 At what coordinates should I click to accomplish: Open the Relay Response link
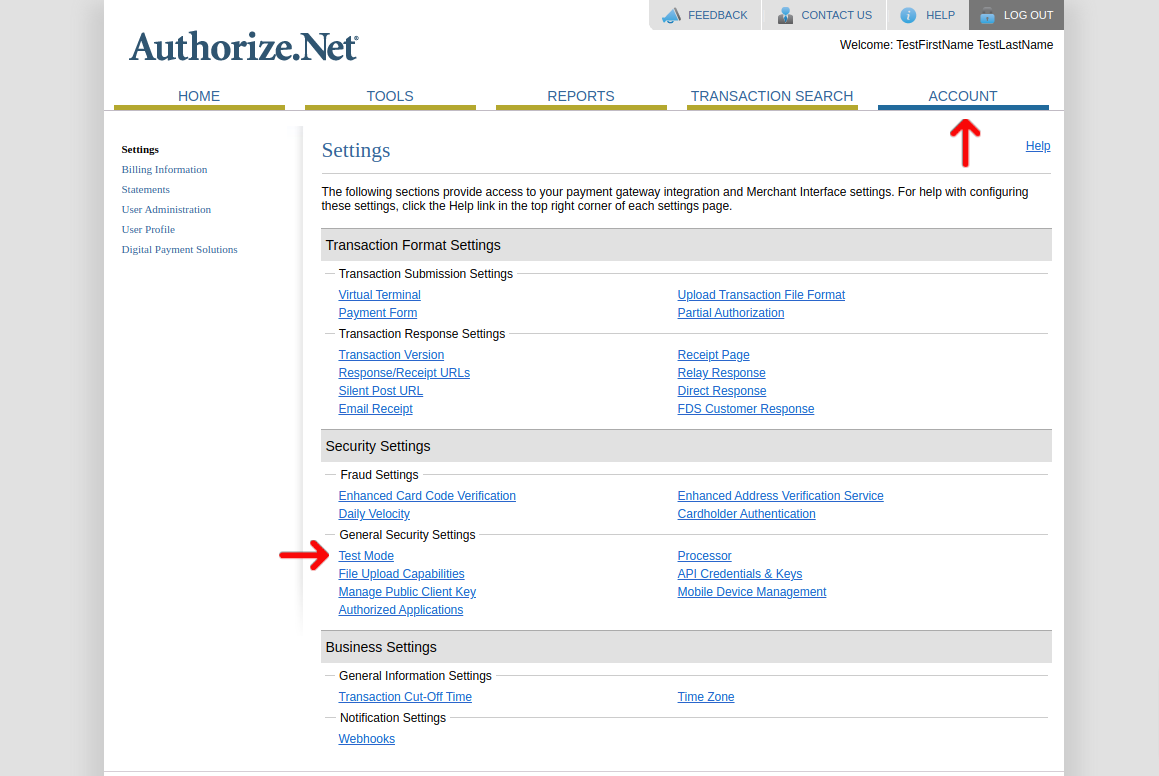721,373
